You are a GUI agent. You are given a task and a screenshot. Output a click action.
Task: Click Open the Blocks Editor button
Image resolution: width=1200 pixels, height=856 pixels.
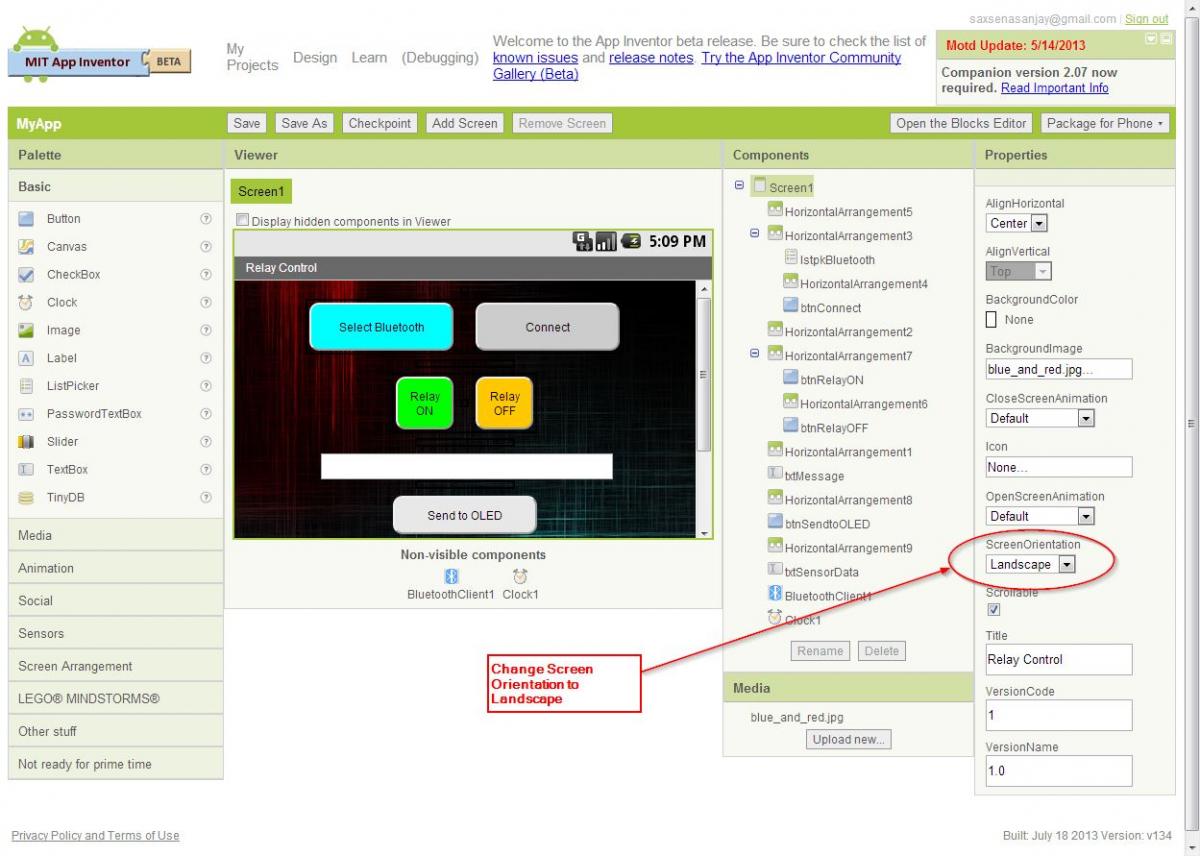click(961, 123)
